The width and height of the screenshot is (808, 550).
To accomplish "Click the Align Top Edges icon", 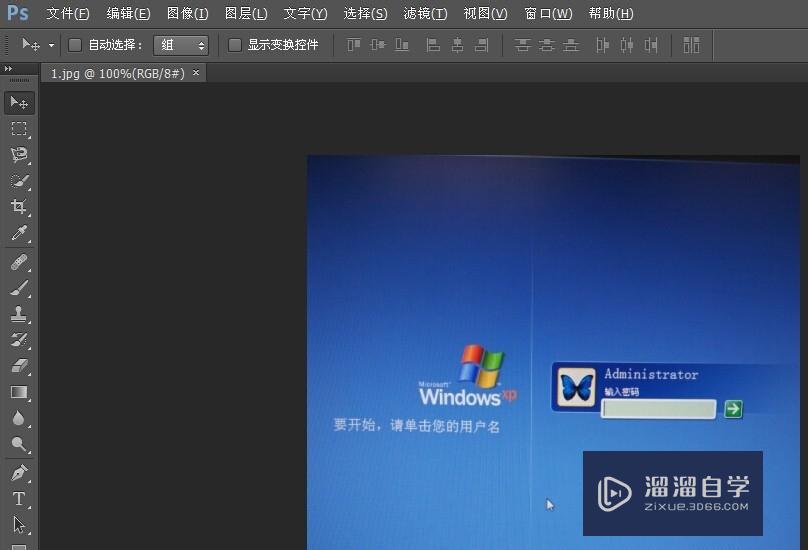I will point(354,45).
